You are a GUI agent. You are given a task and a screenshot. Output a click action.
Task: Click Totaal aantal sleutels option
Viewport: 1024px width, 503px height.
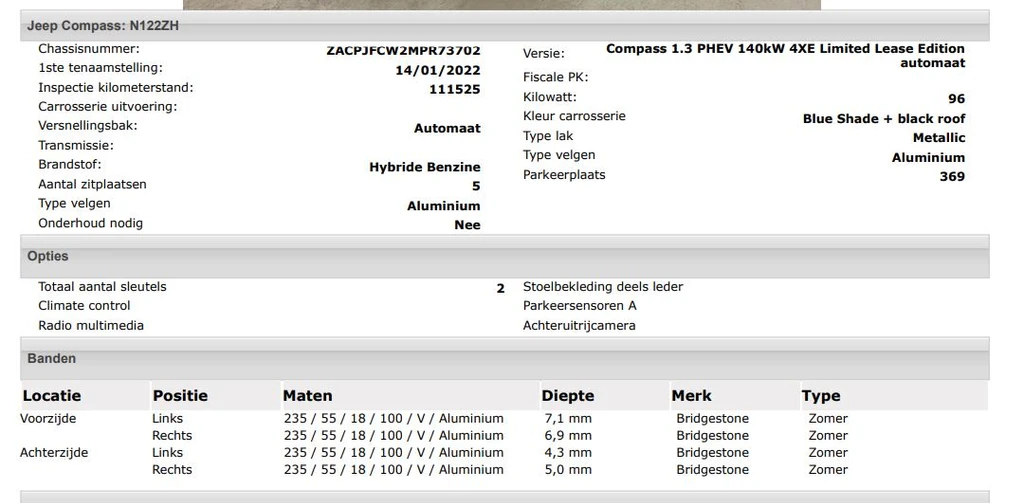102,287
